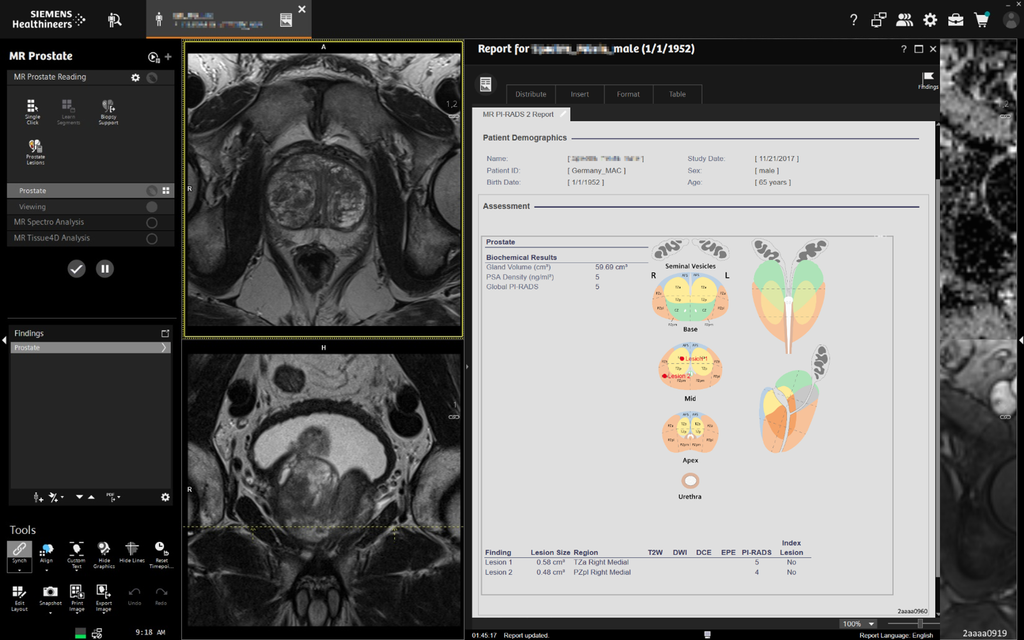The width and height of the screenshot is (1024, 640).
Task: Click the checkmark complete workflow button
Action: pyautogui.click(x=77, y=269)
